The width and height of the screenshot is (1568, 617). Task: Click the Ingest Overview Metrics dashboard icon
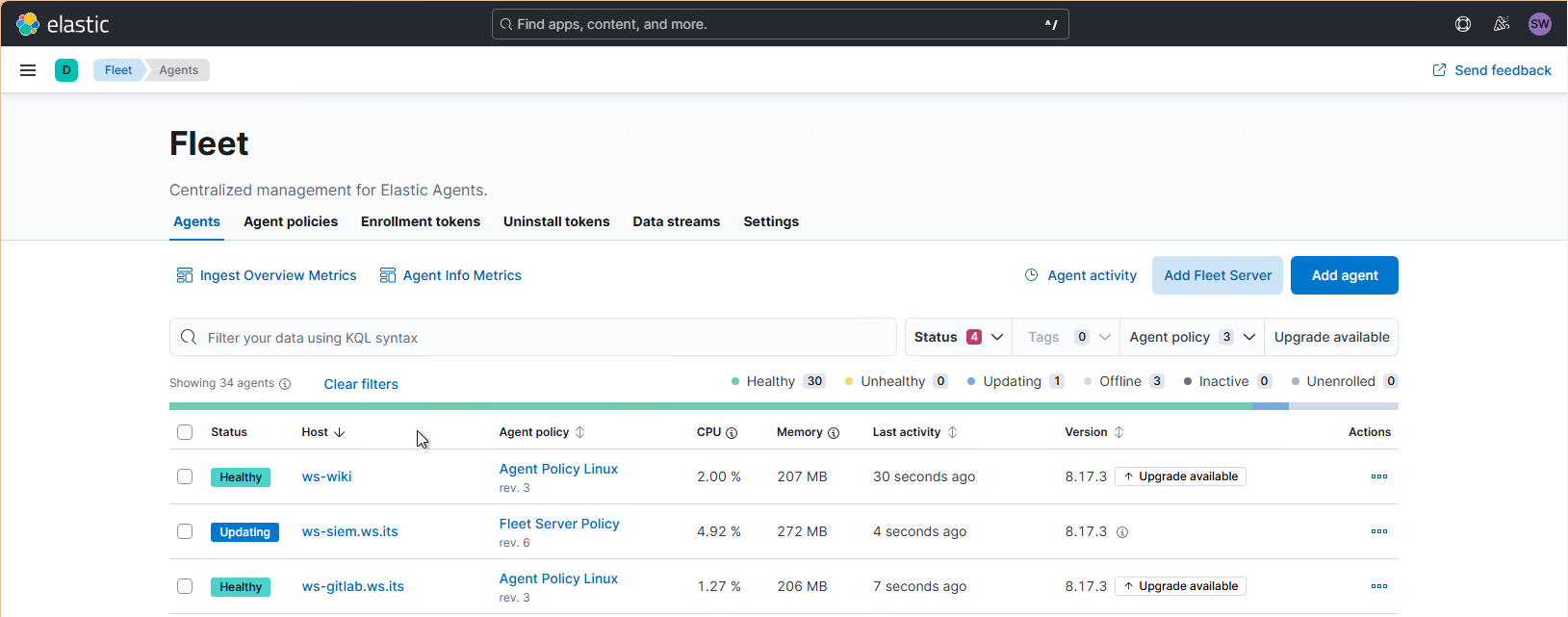tap(185, 275)
